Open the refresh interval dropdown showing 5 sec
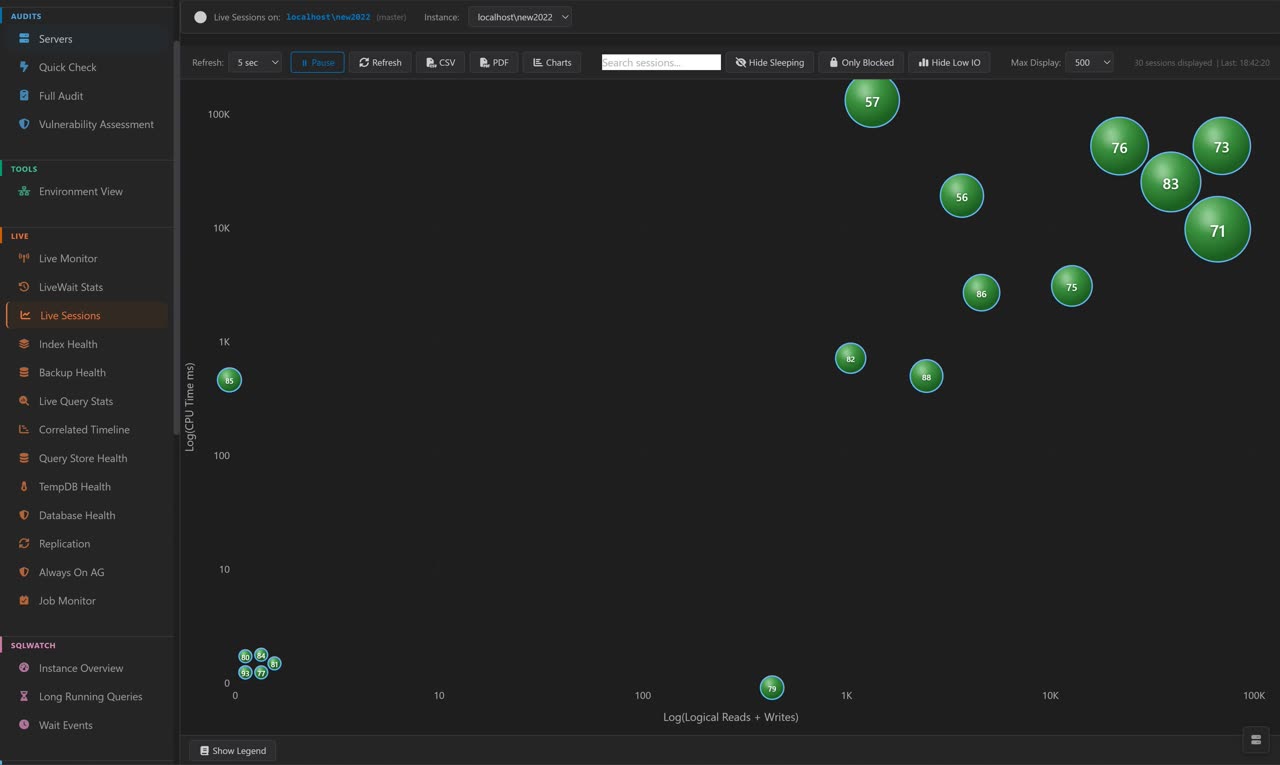Viewport: 1280px width, 765px height. [x=255, y=62]
